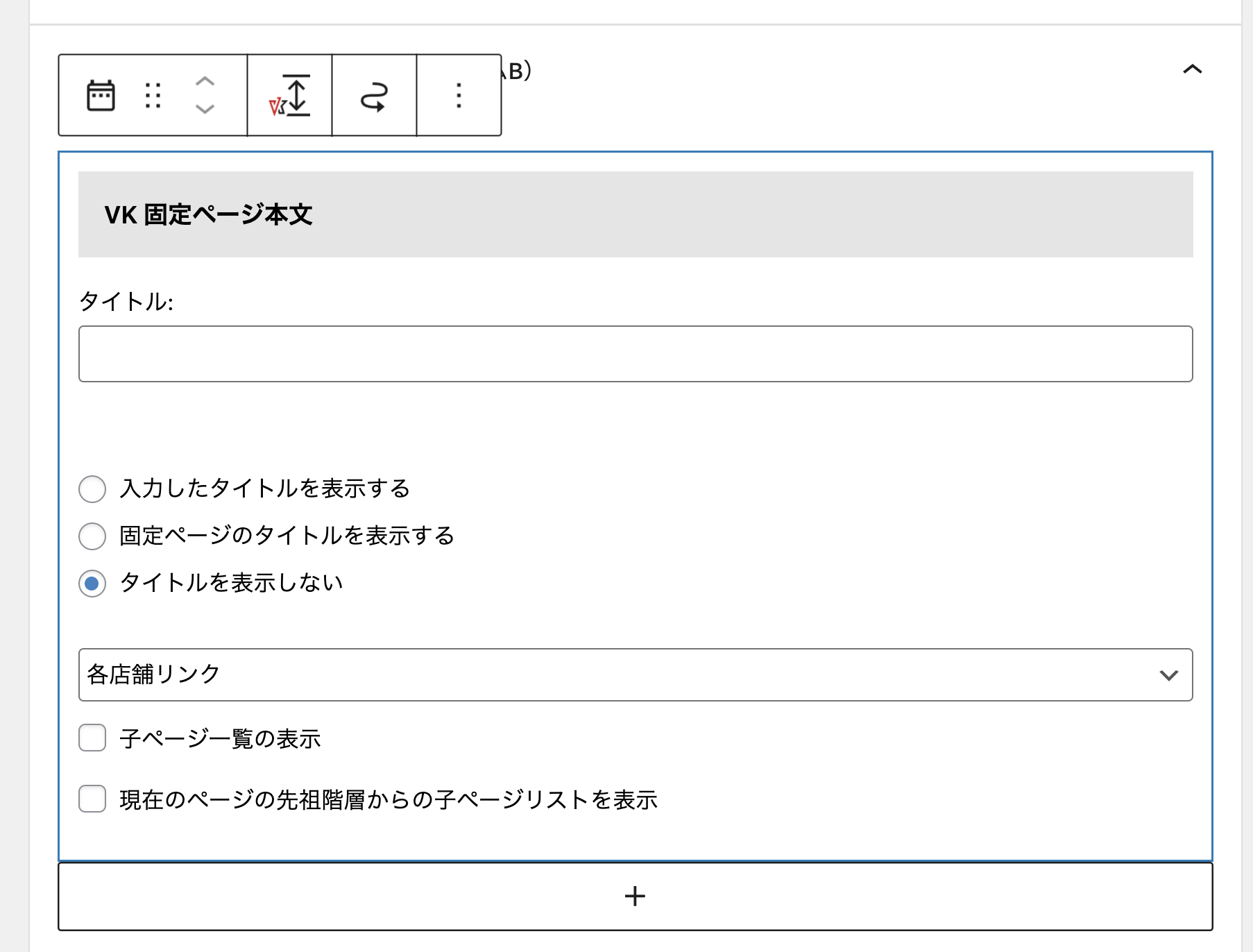Click the タイトル: field label
The height and width of the screenshot is (952, 1253).
126,302
